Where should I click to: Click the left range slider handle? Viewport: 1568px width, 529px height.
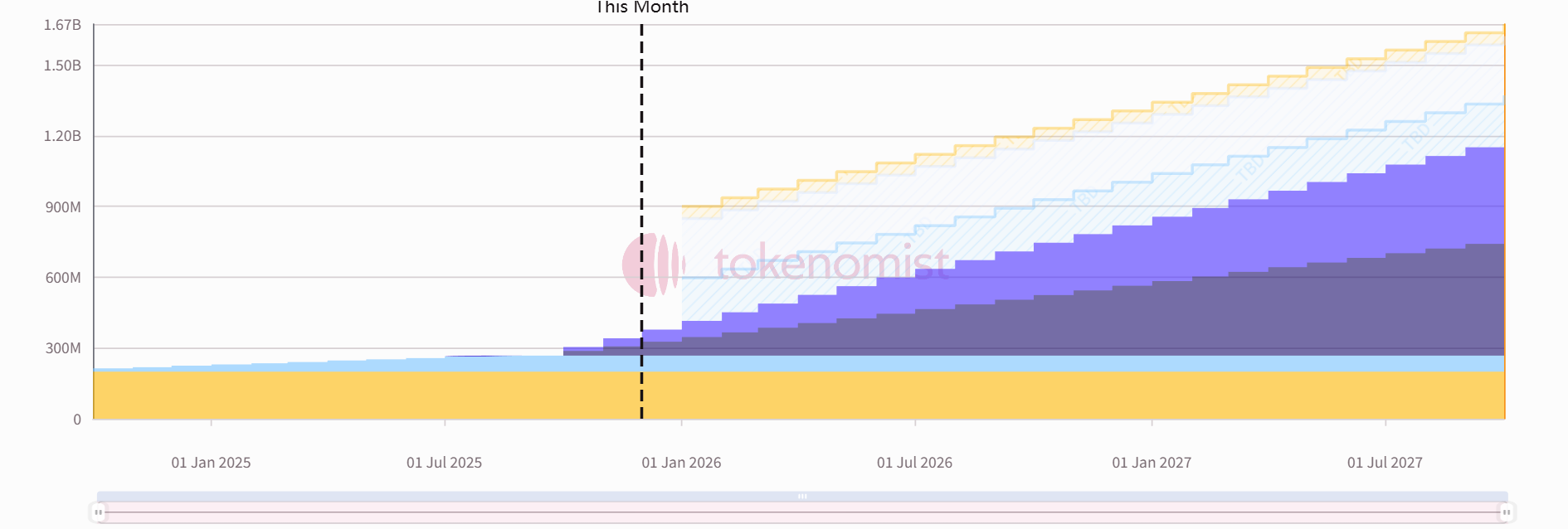click(x=99, y=512)
